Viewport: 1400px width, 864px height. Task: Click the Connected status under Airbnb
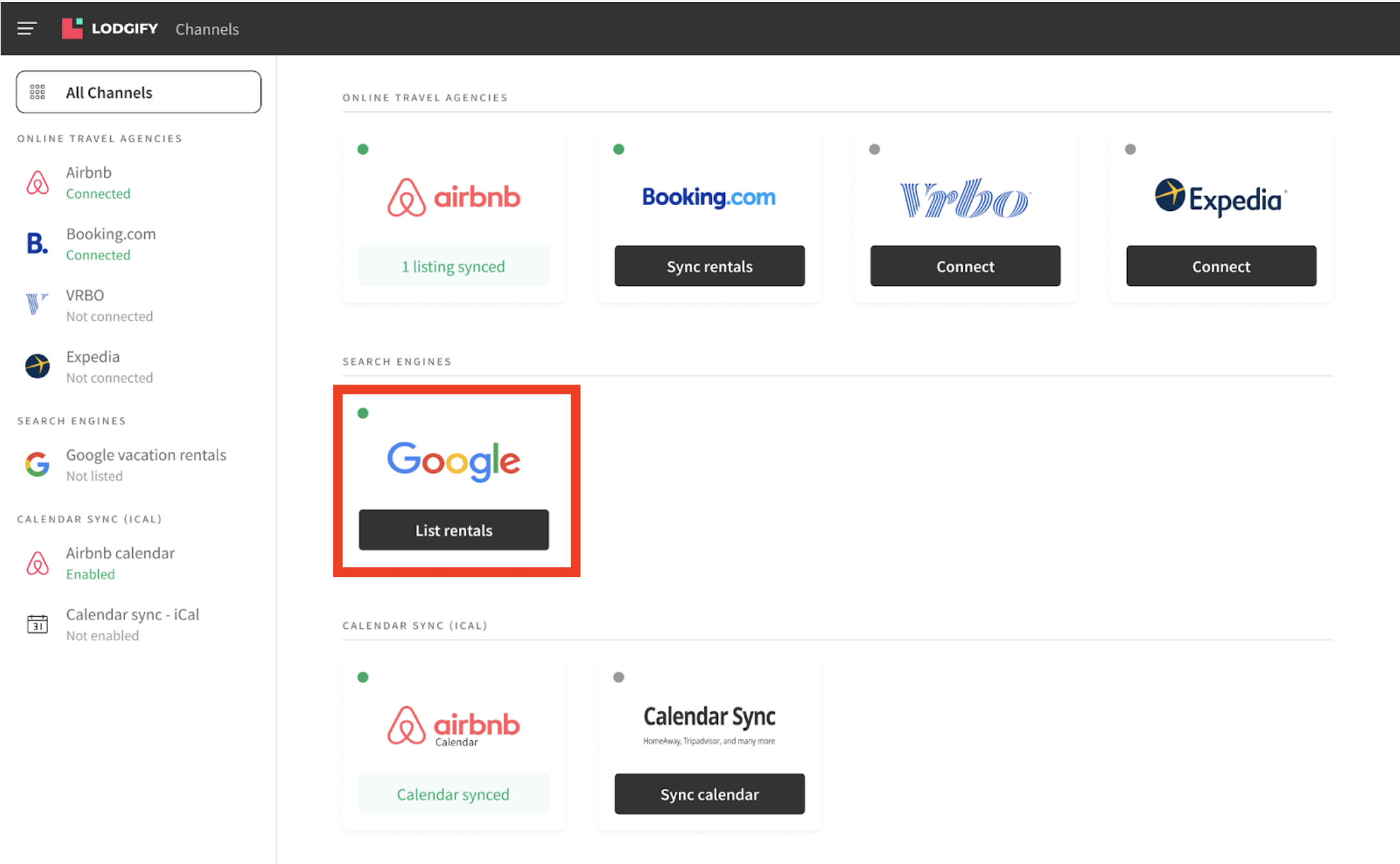98,194
